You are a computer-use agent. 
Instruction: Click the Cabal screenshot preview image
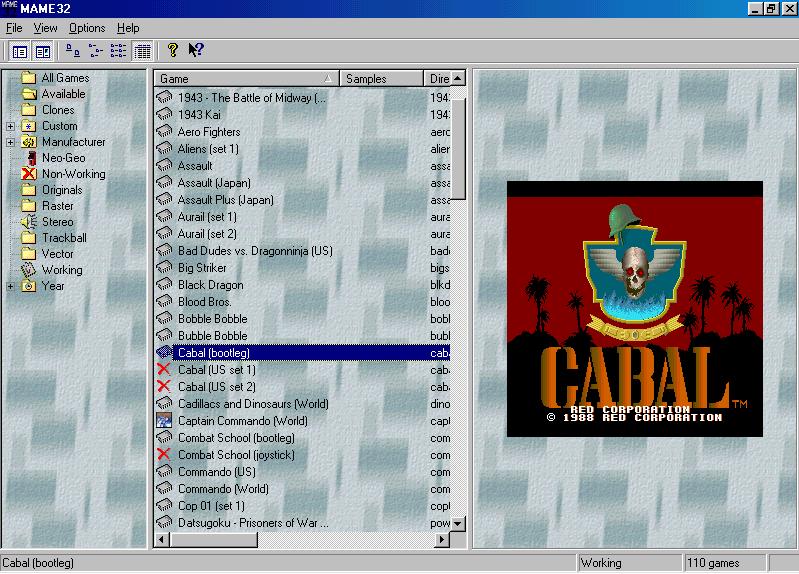click(634, 309)
